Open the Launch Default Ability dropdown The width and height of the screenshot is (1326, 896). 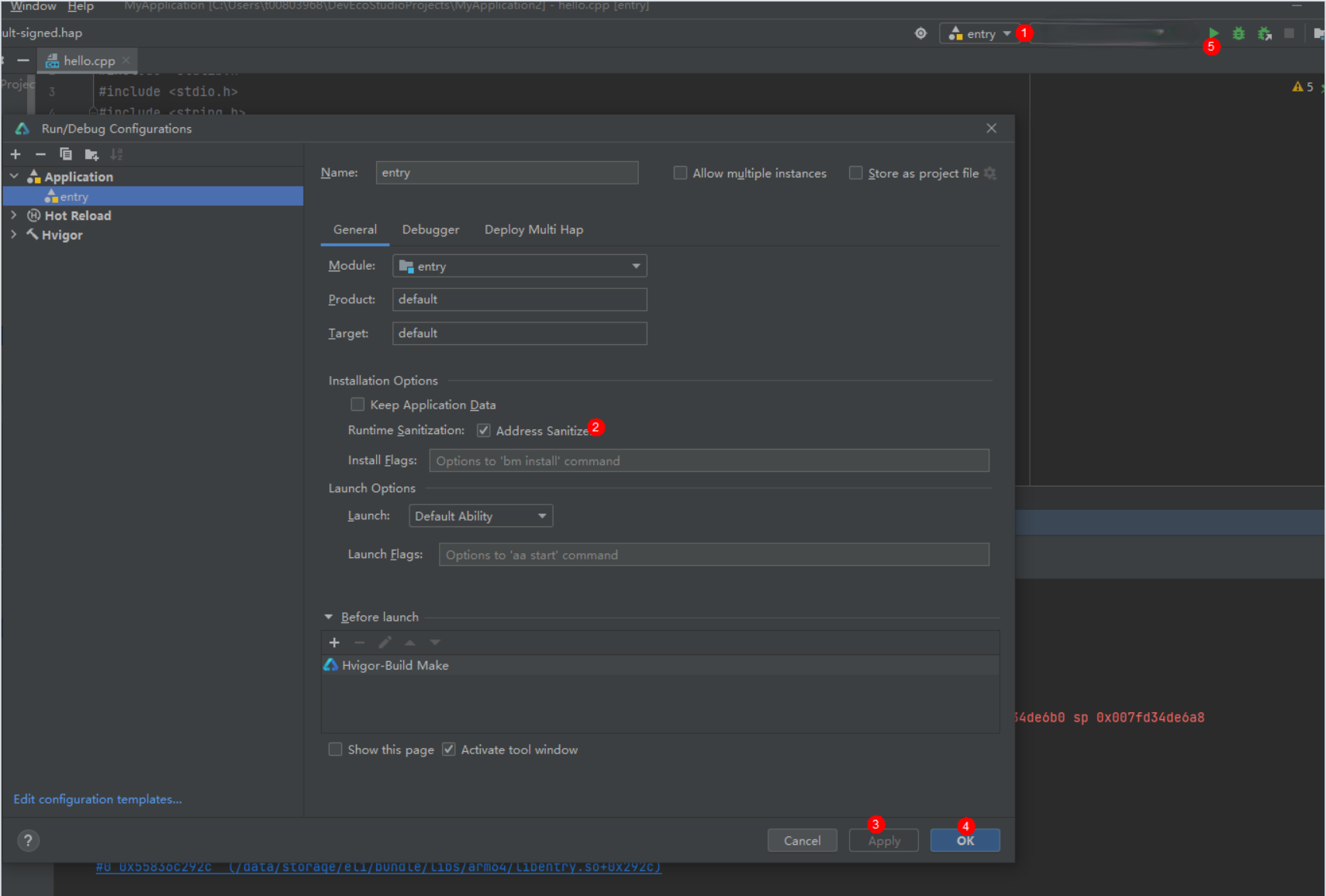coord(480,516)
